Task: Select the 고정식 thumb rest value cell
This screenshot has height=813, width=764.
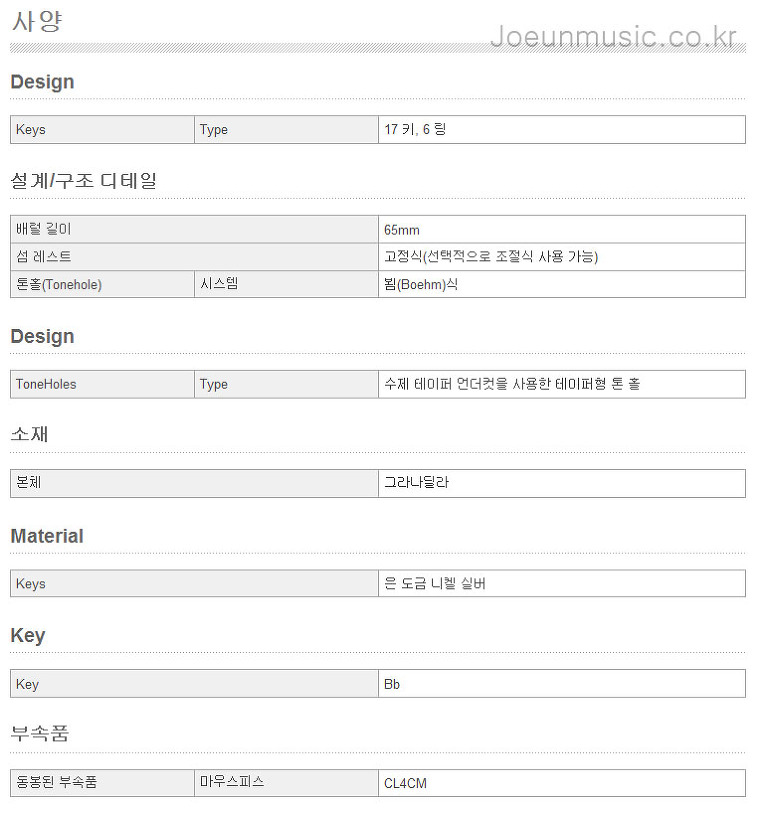Action: pyautogui.click(x=562, y=257)
